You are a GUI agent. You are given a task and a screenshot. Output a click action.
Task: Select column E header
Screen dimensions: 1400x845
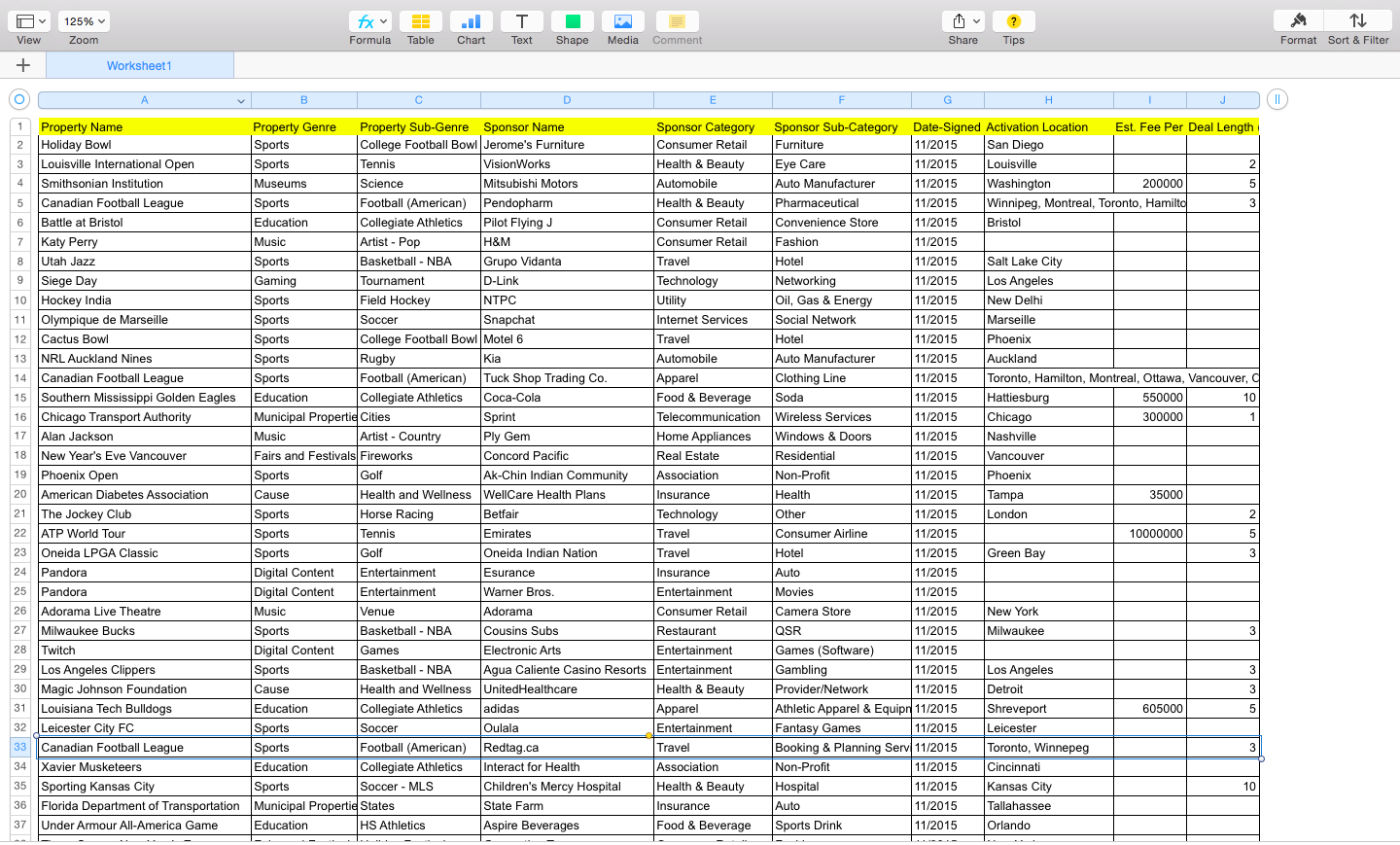(713, 100)
